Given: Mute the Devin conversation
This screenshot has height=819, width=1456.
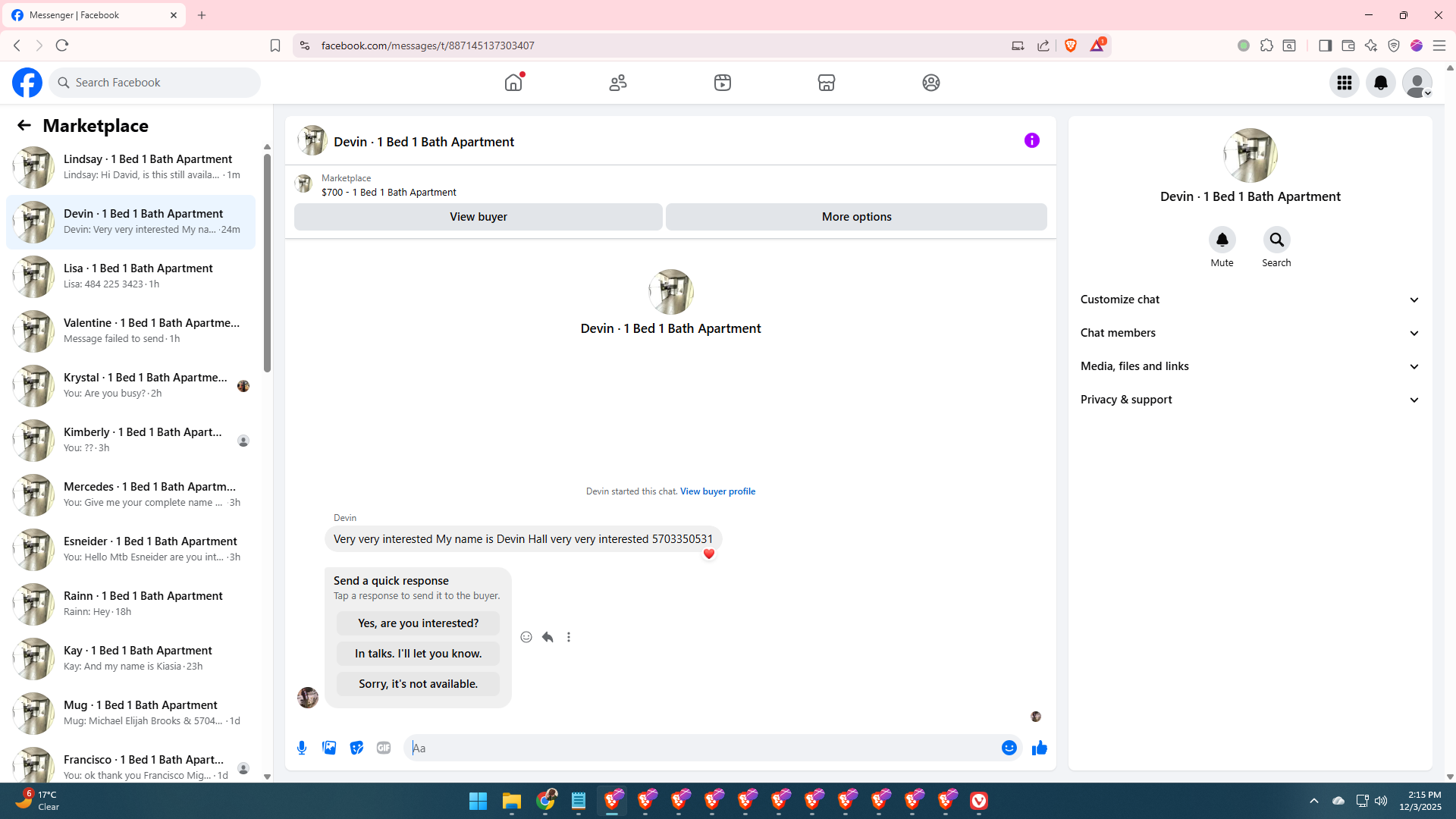Looking at the screenshot, I should point(1222,240).
